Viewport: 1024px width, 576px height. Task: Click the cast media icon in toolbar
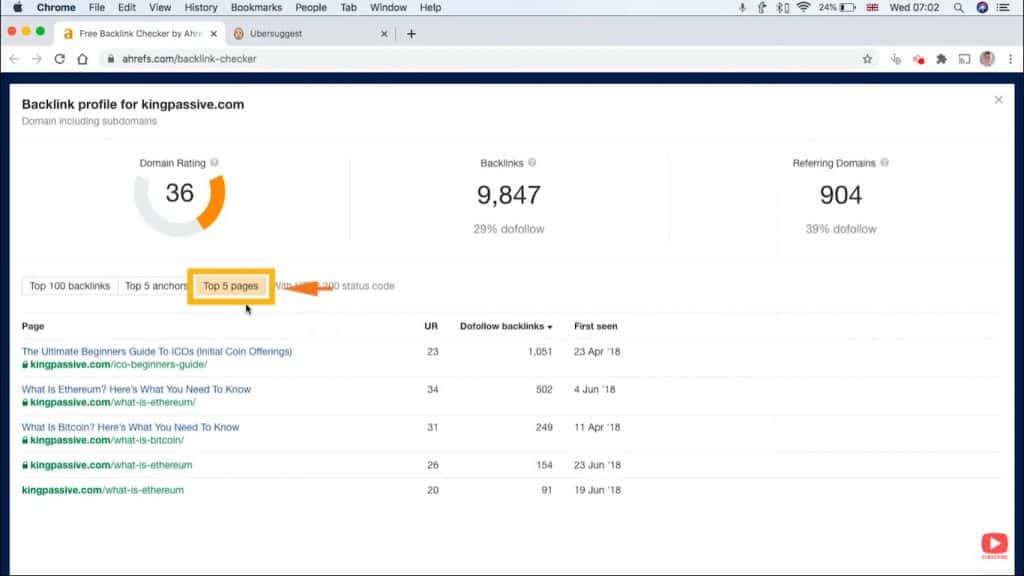coord(964,59)
